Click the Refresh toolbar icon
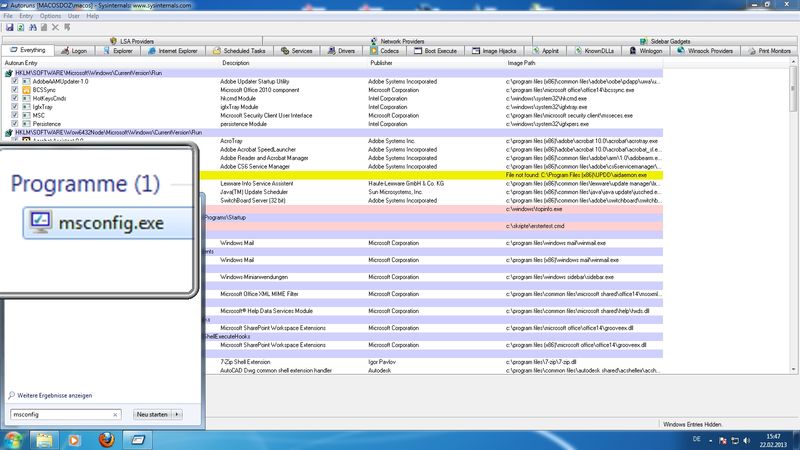This screenshot has width=800, height=450. tap(20, 27)
